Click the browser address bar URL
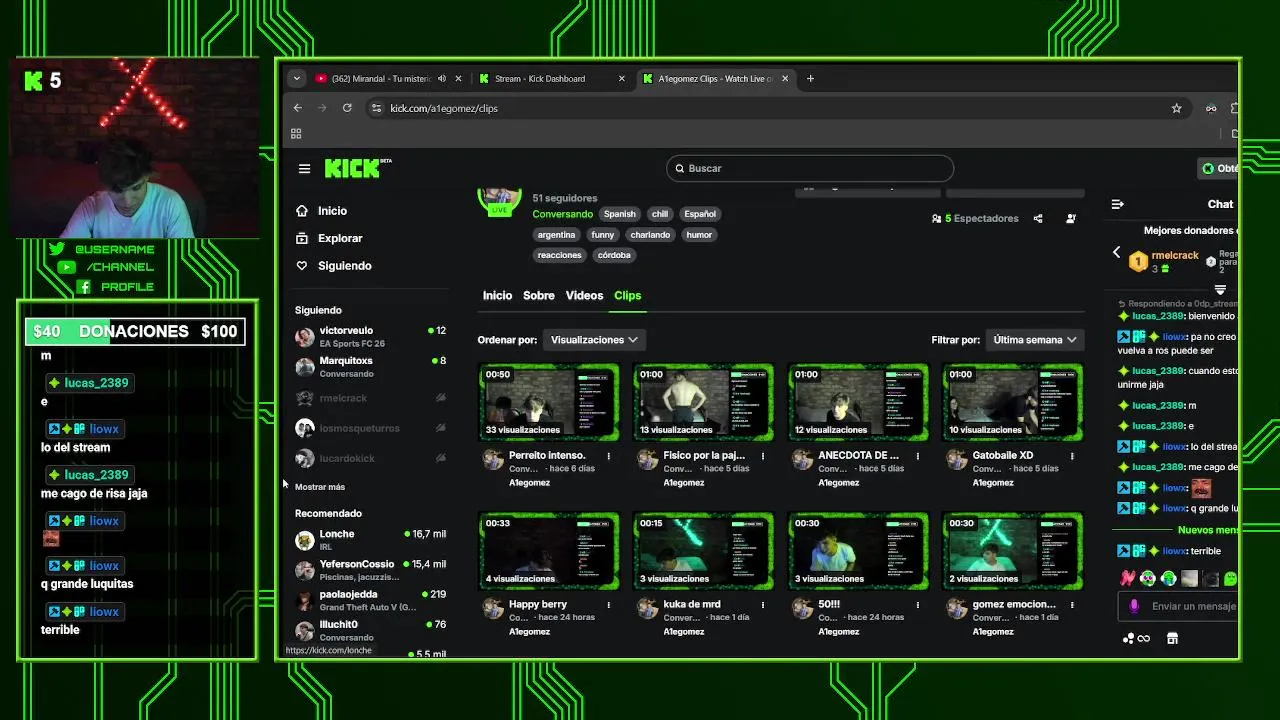The width and height of the screenshot is (1280, 720). 444,108
